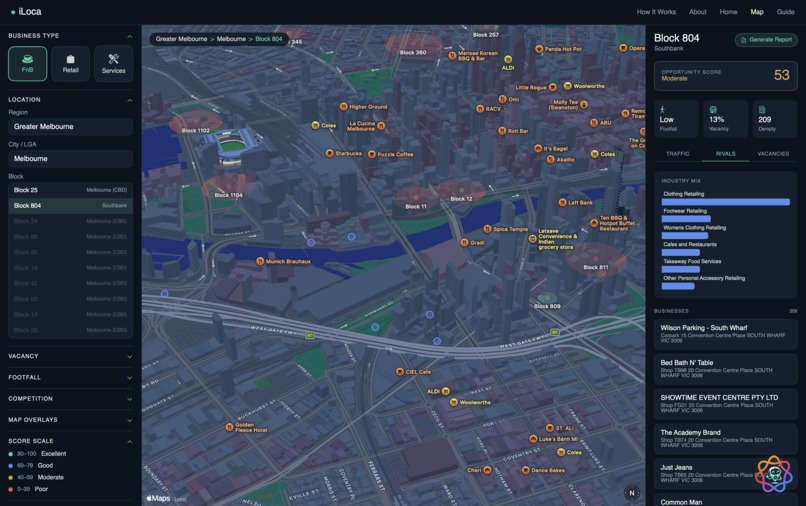Image resolution: width=806 pixels, height=506 pixels.
Task: Click the Puzzle Coffee map marker
Action: tap(372, 154)
